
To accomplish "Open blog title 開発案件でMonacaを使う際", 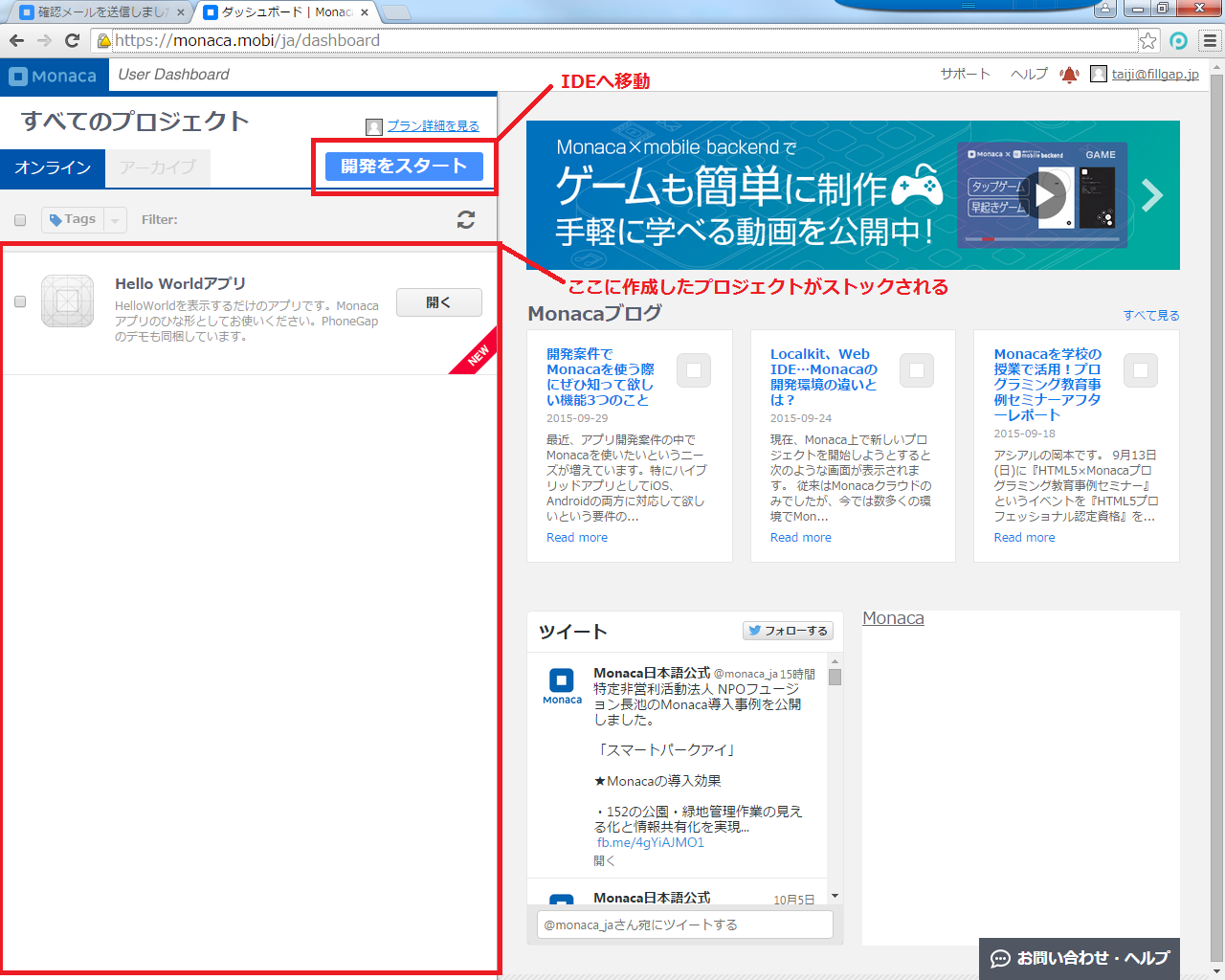I will tap(601, 377).
